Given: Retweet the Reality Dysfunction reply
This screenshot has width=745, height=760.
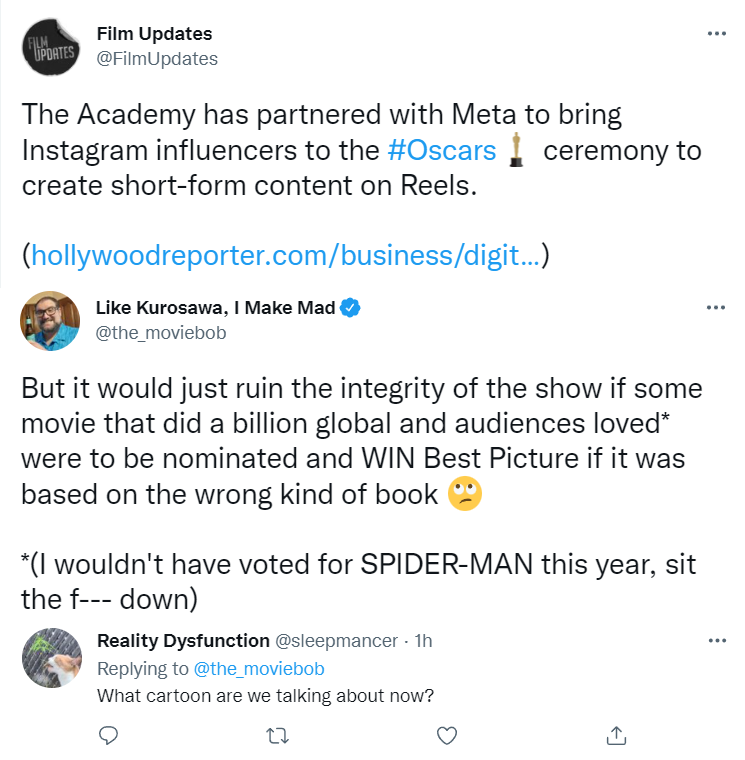Looking at the screenshot, I should click(279, 736).
